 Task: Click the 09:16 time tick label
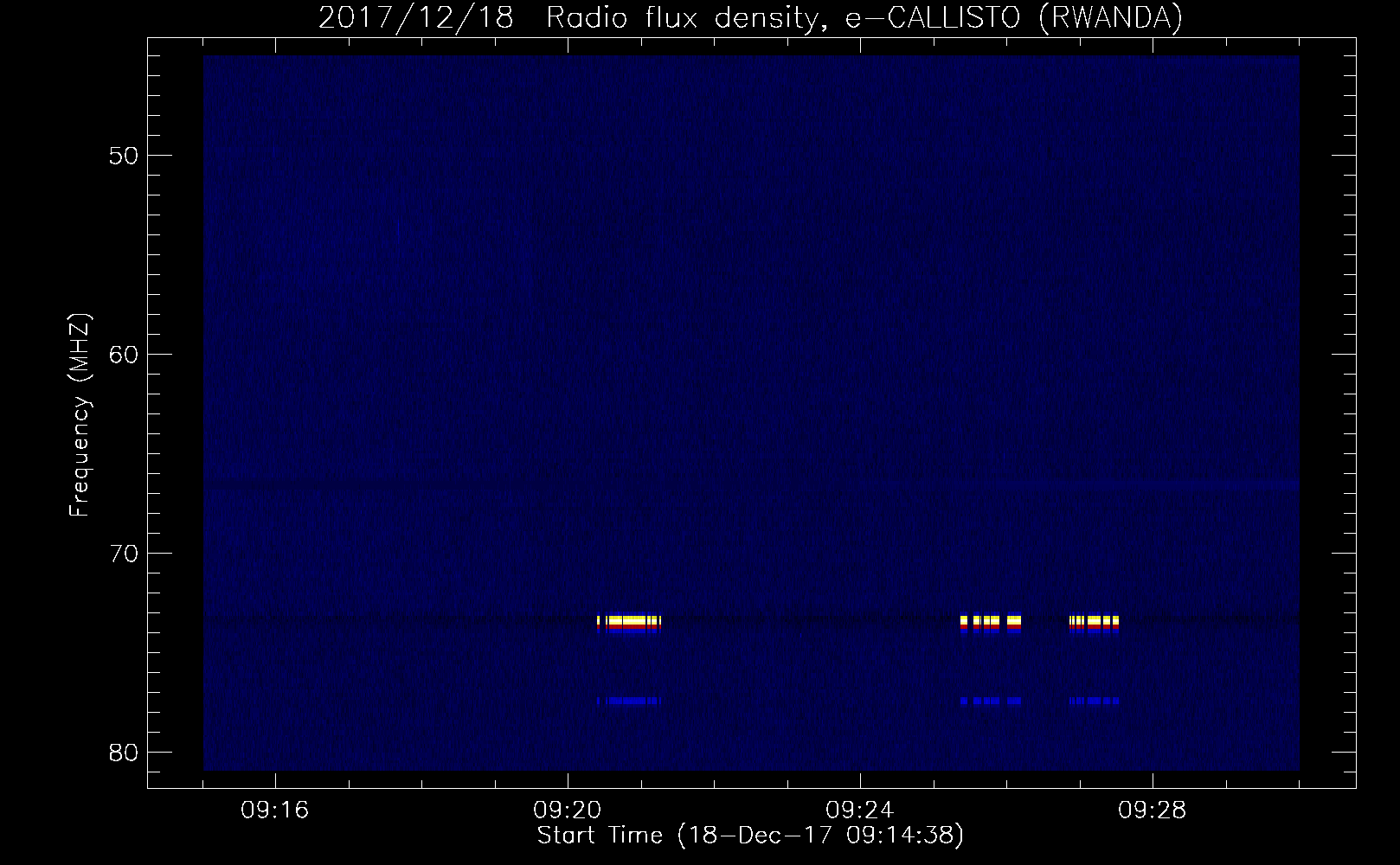[x=275, y=811]
